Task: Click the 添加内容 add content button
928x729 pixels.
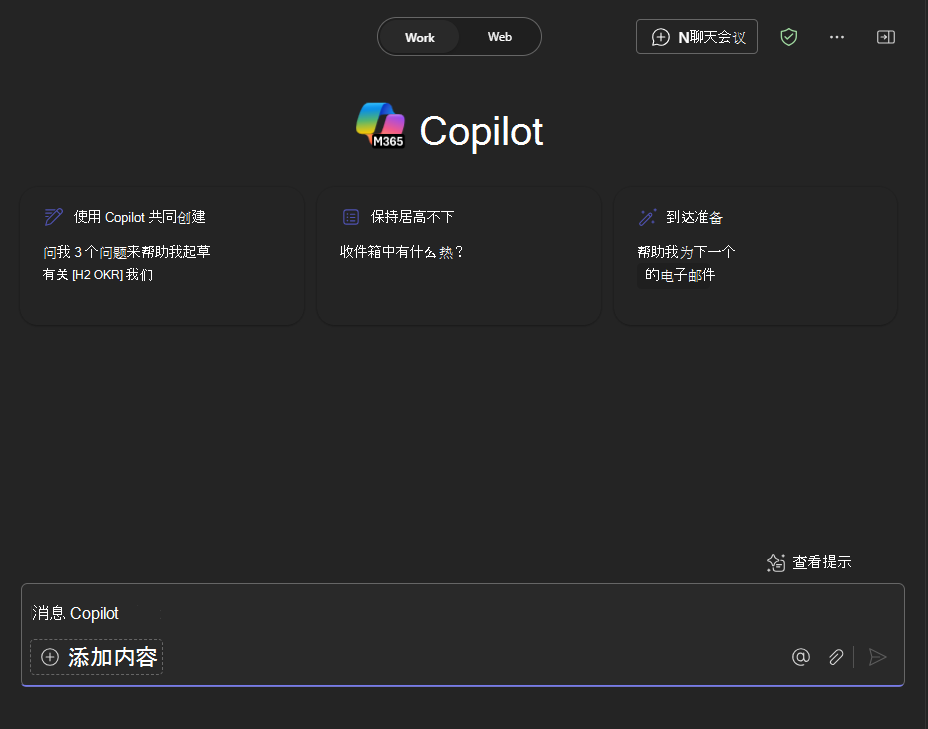Action: point(96,657)
